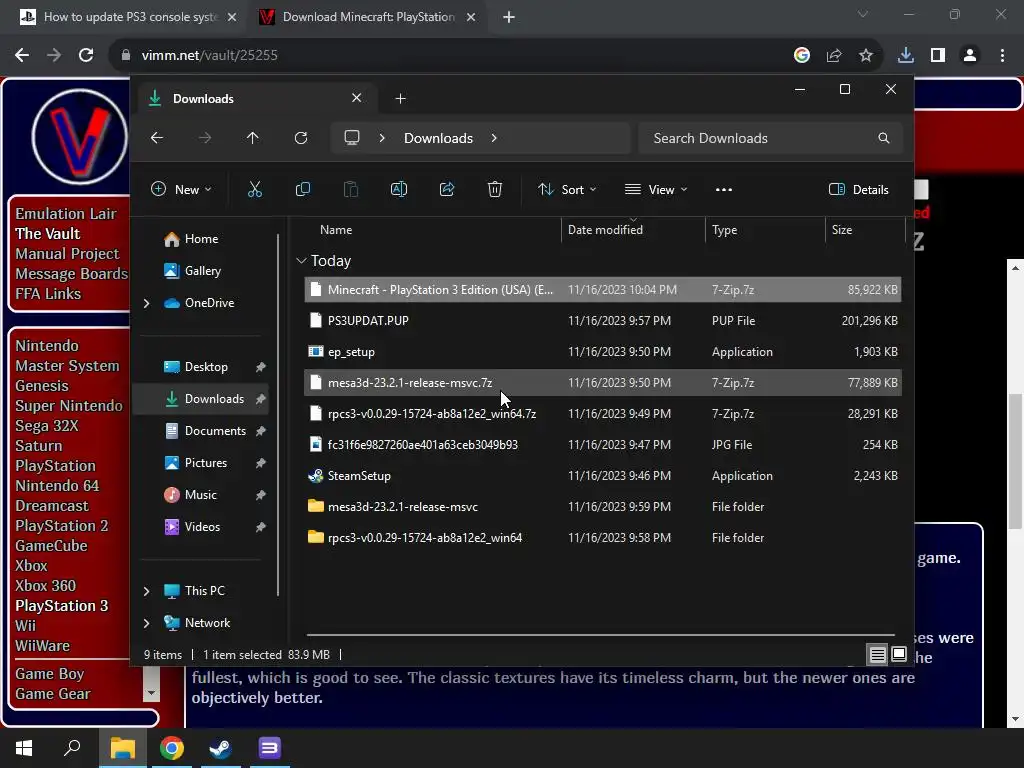Image resolution: width=1024 pixels, height=768 pixels.
Task: Open Steam from the taskbar
Action: (220, 748)
